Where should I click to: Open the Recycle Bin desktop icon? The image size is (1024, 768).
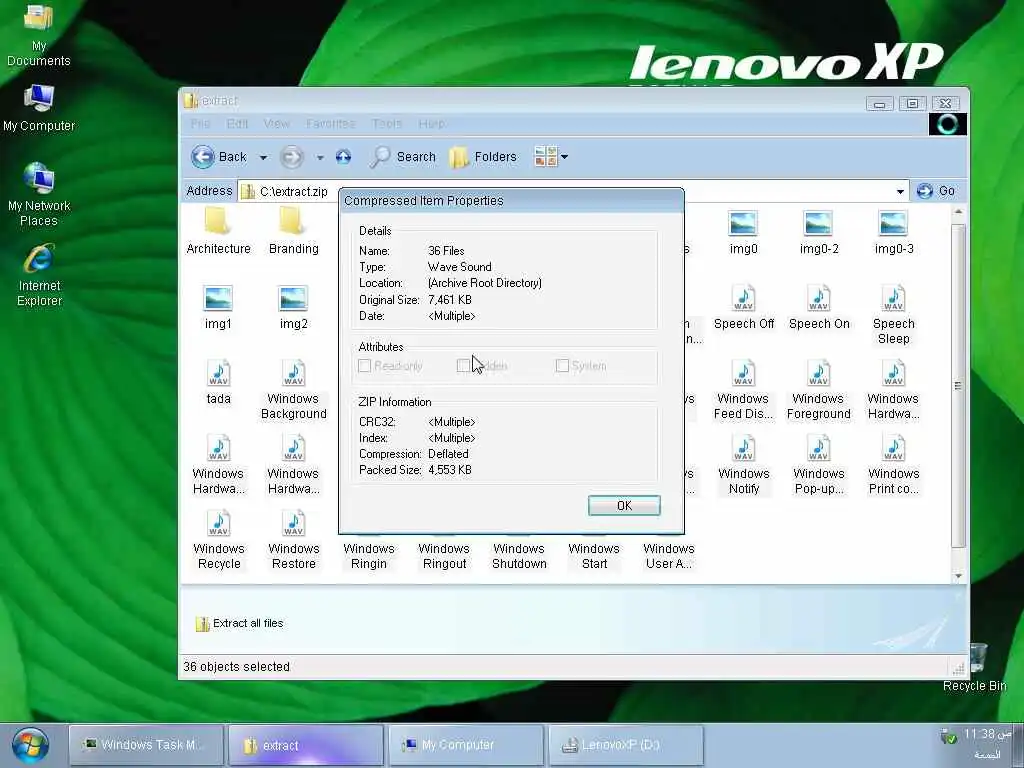[975, 667]
